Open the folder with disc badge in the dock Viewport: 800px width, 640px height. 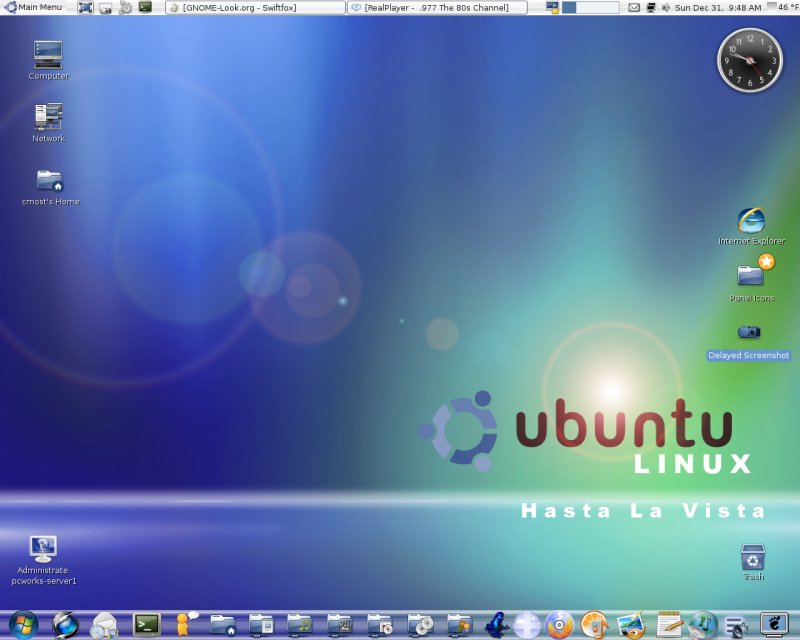380,625
